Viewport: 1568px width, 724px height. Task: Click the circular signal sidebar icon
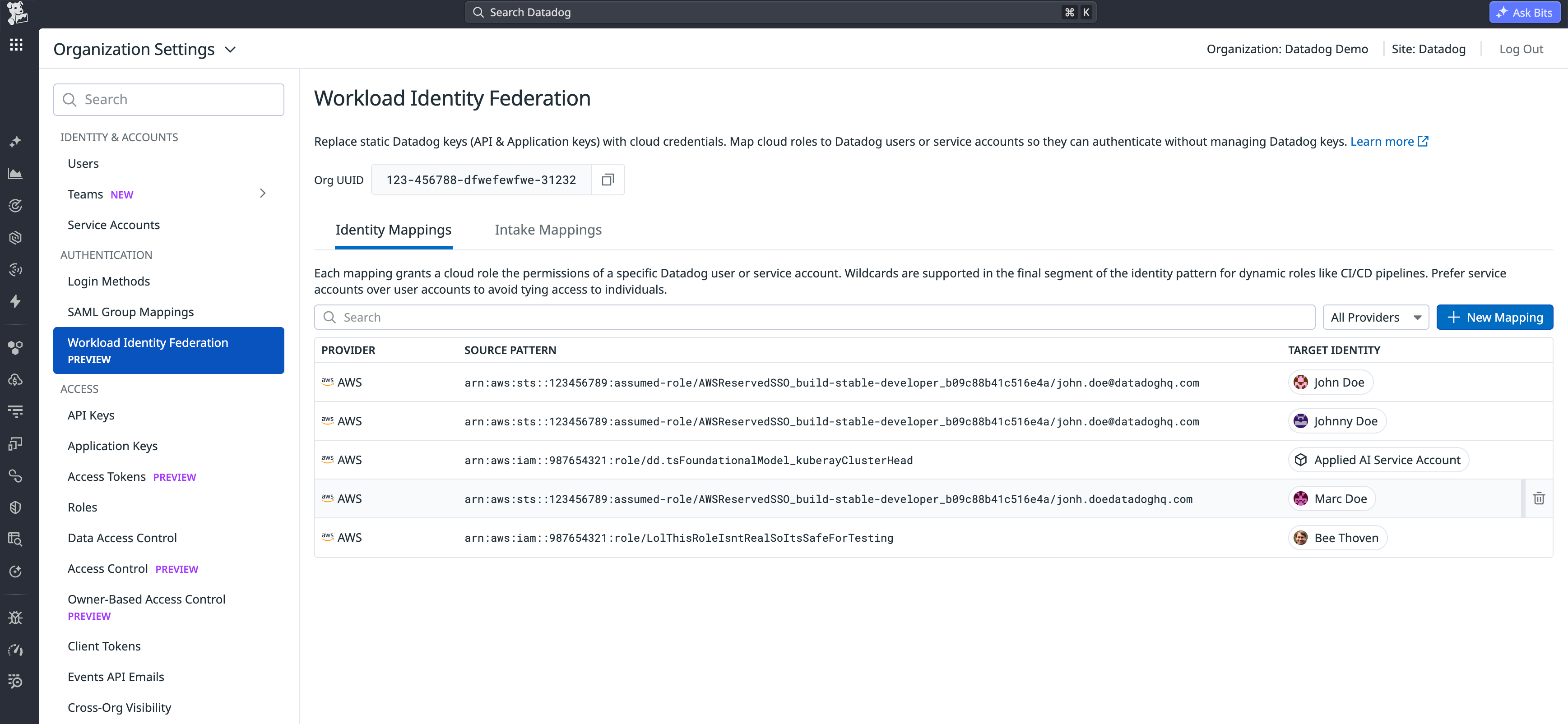[15, 269]
